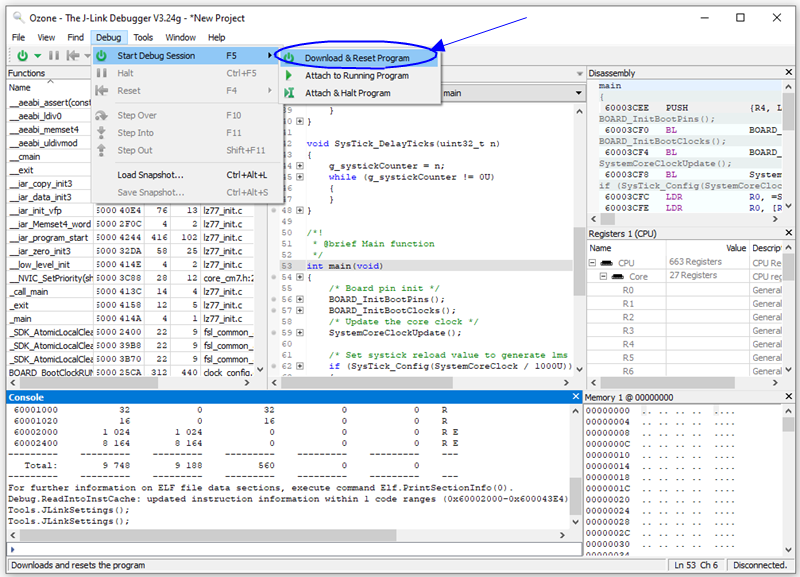Click the green power icon in toolbar

coord(21,56)
